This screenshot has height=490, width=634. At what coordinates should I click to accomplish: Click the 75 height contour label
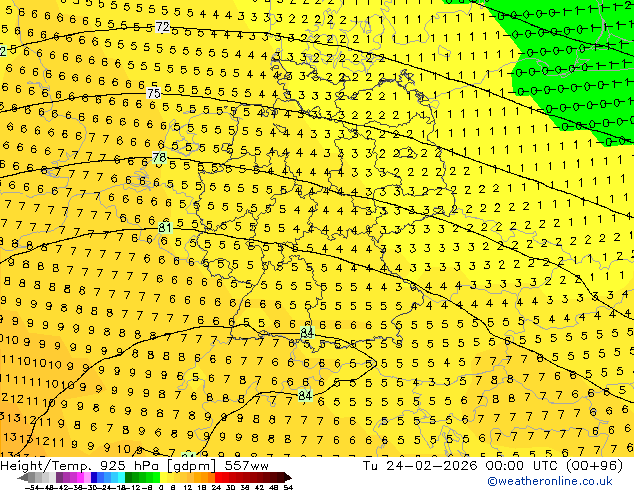click(154, 93)
